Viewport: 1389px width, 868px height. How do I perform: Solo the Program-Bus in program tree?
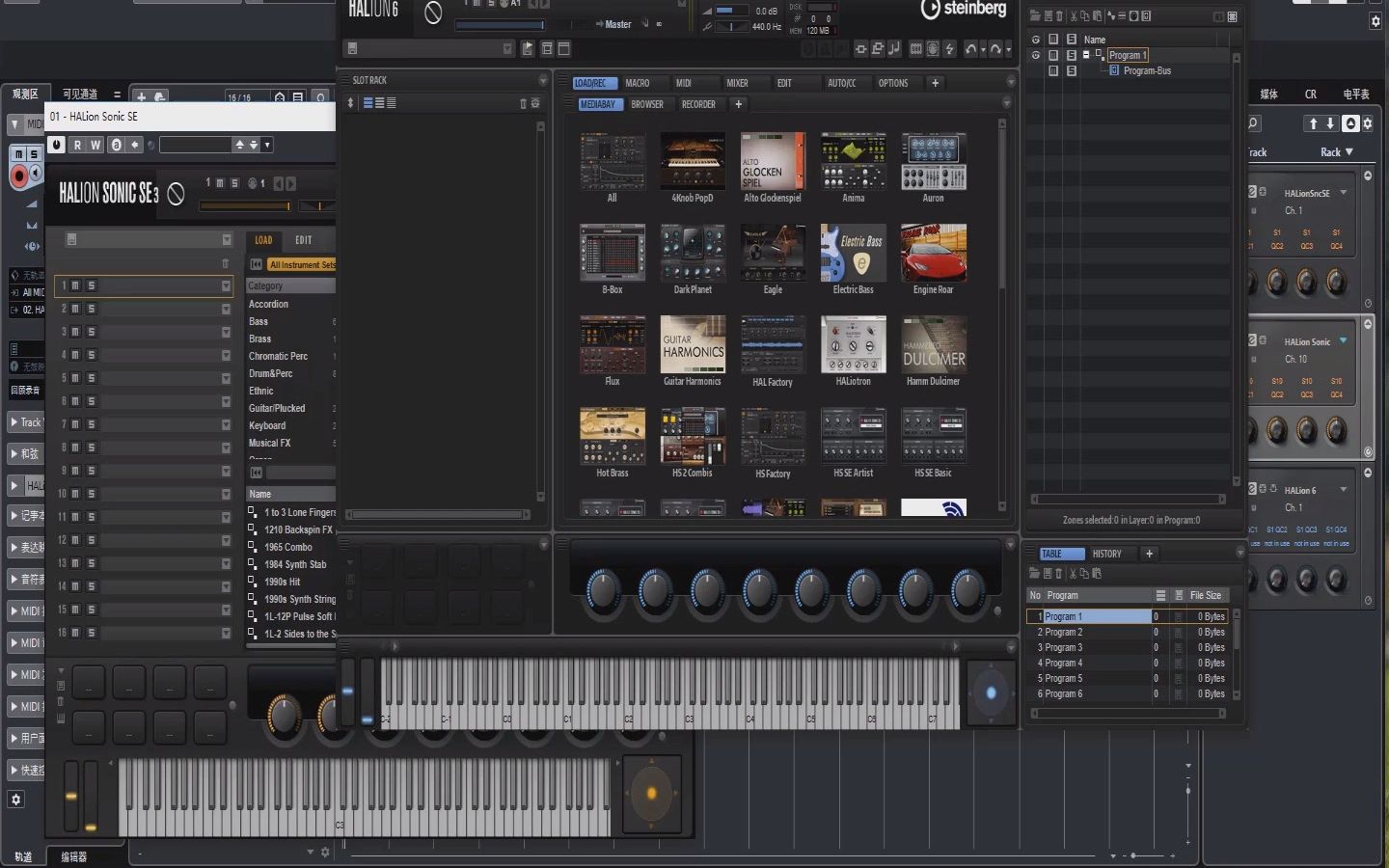(1071, 70)
